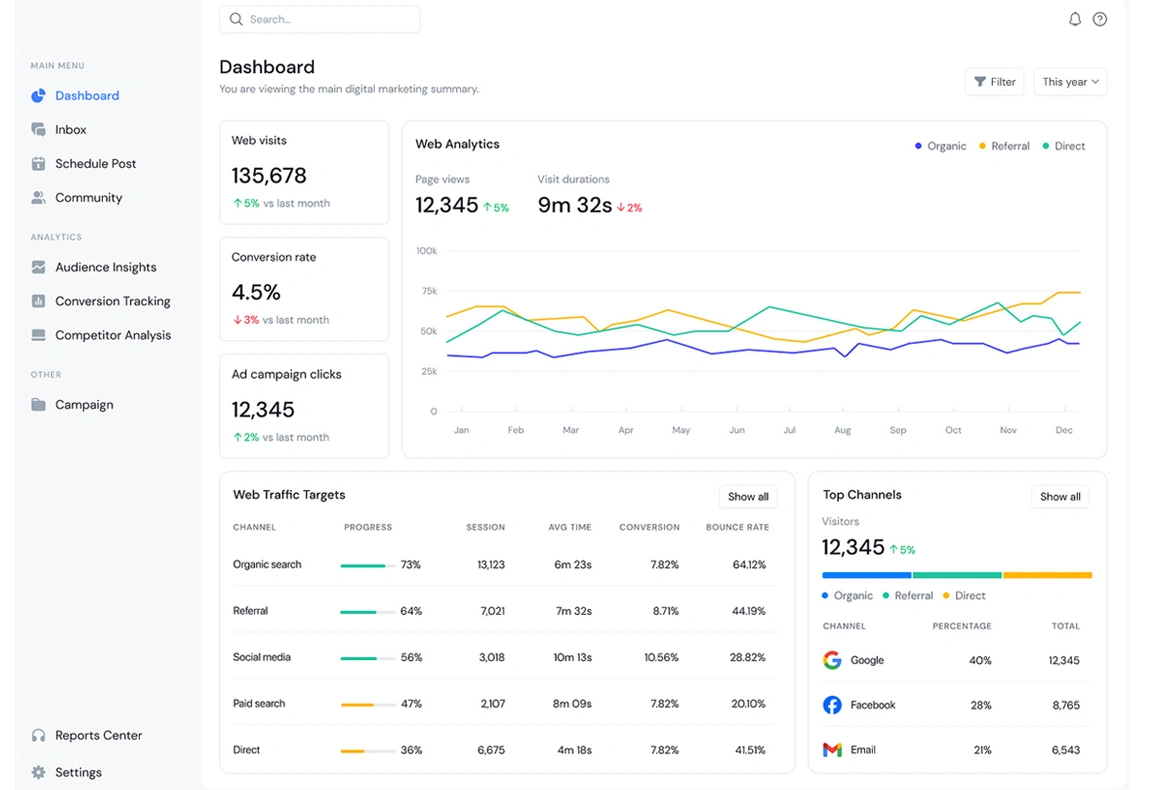Click Show all in Top Channels

coord(1059,496)
